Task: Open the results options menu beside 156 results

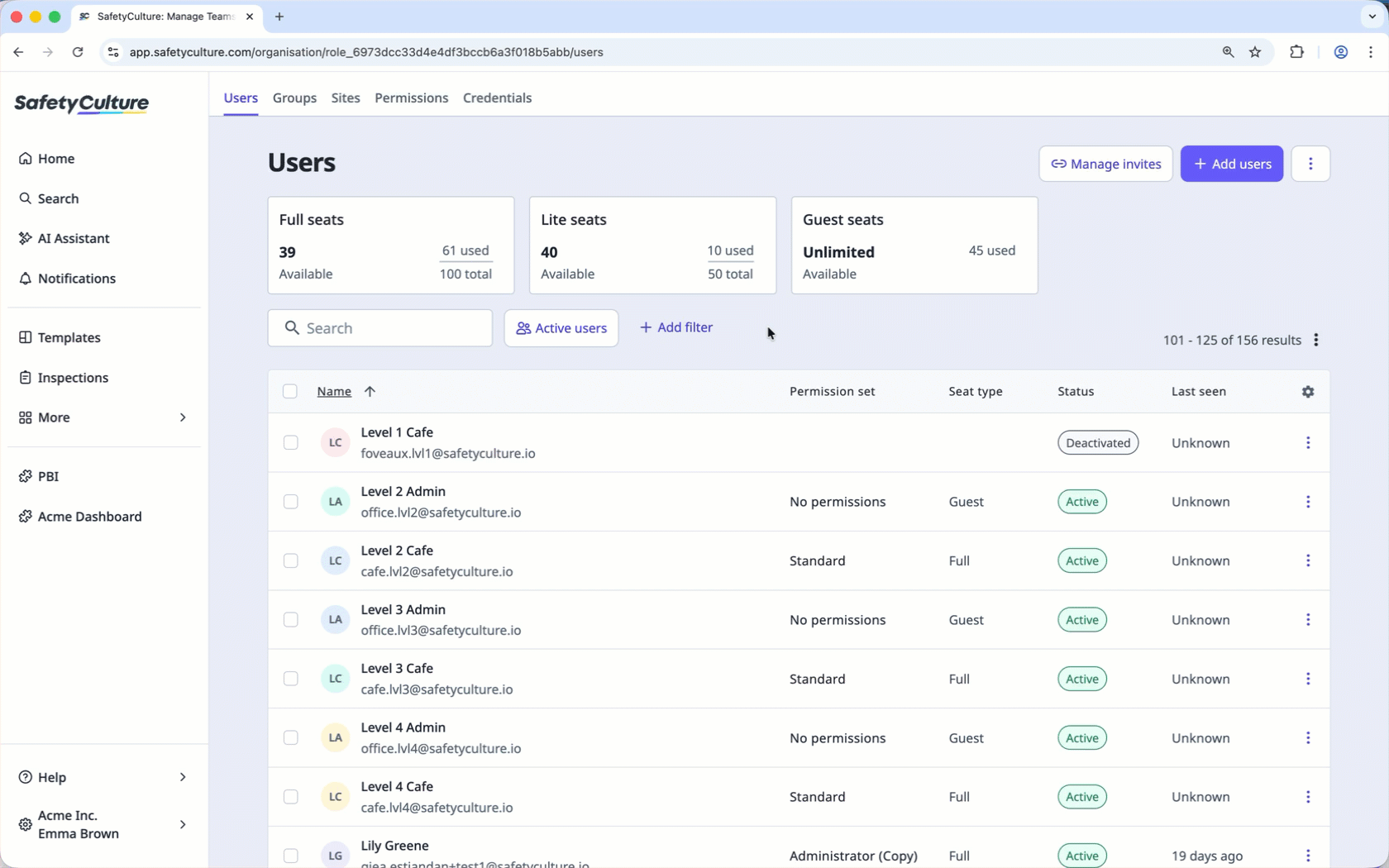Action: [1316, 340]
